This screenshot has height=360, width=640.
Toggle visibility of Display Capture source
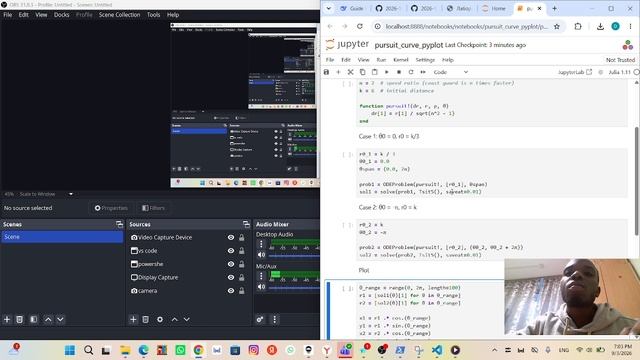click(231, 277)
